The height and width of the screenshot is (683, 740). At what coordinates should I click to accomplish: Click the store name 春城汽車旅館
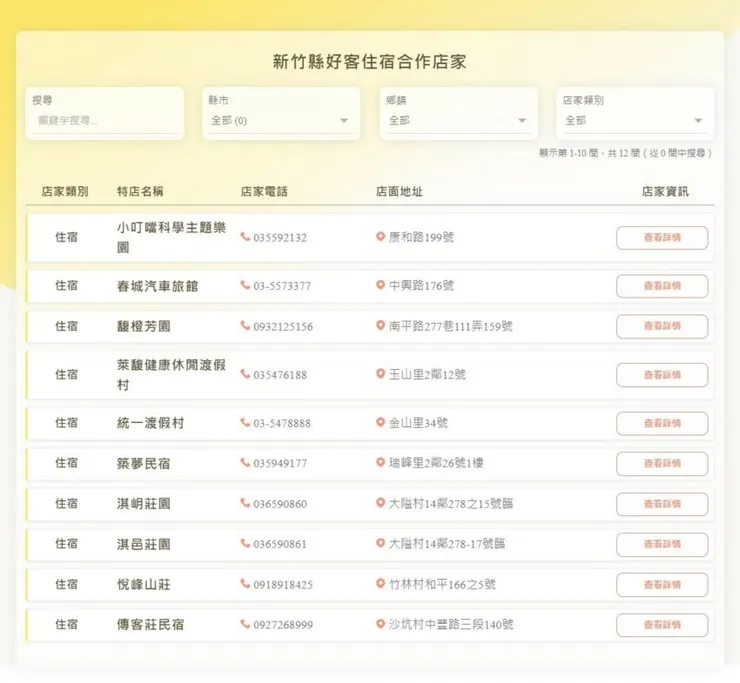click(157, 286)
